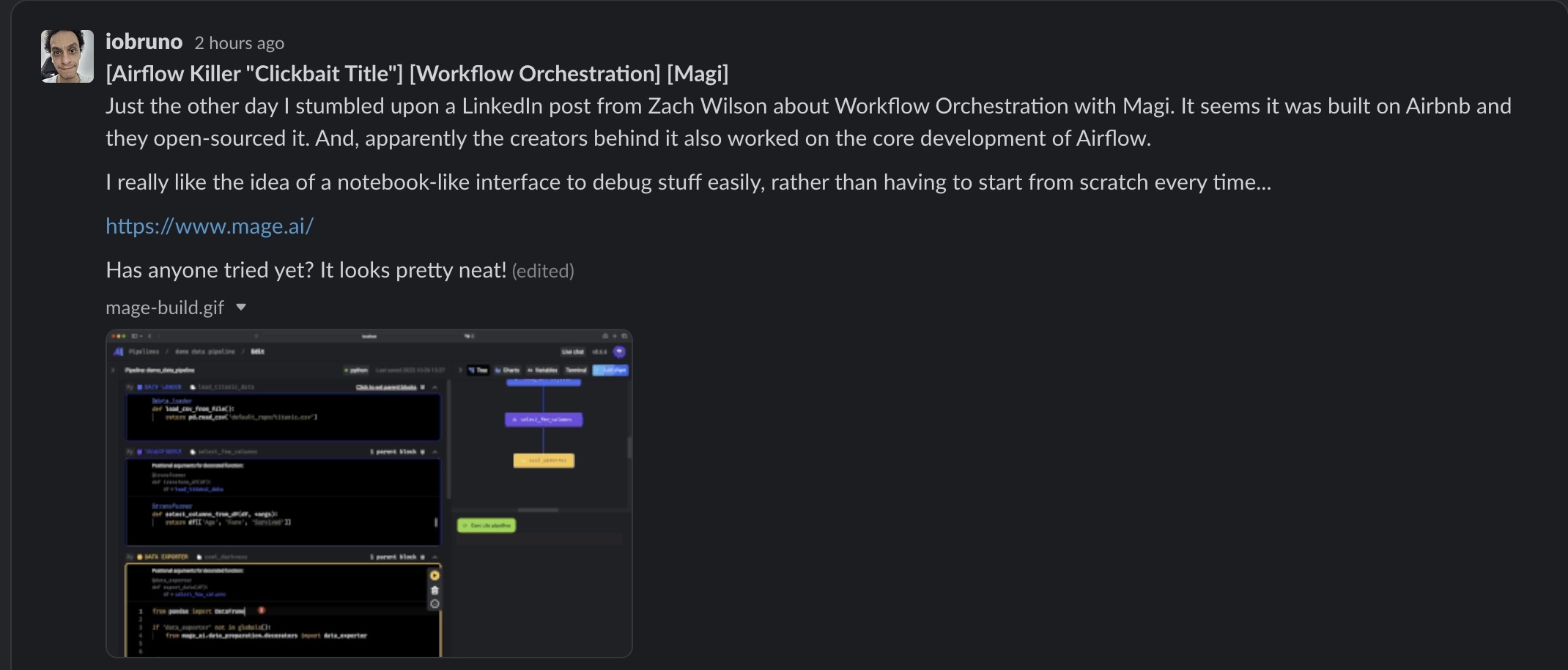Click the red error indicator on code line 1
Viewport: 1568px width, 670px height.
coord(262,611)
